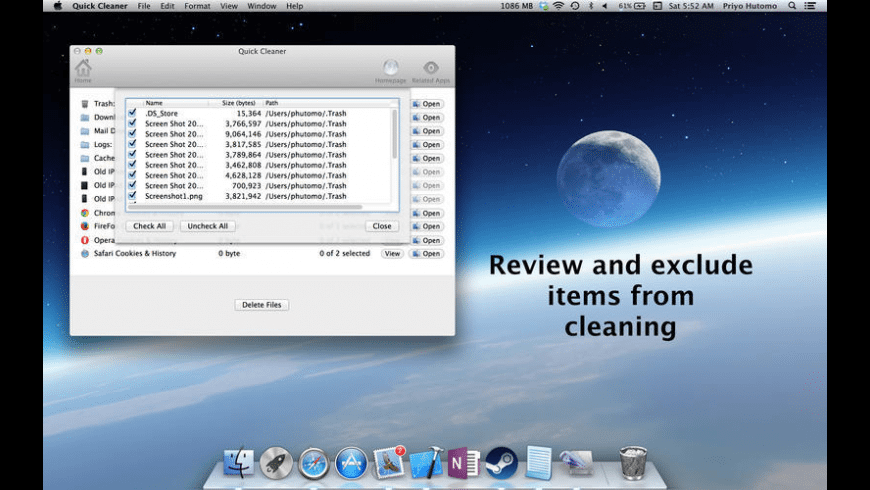Screen dimensions: 870x490
Task: Toggle checkbox for the 9,064,146 byte file
Action: pyautogui.click(x=132, y=134)
